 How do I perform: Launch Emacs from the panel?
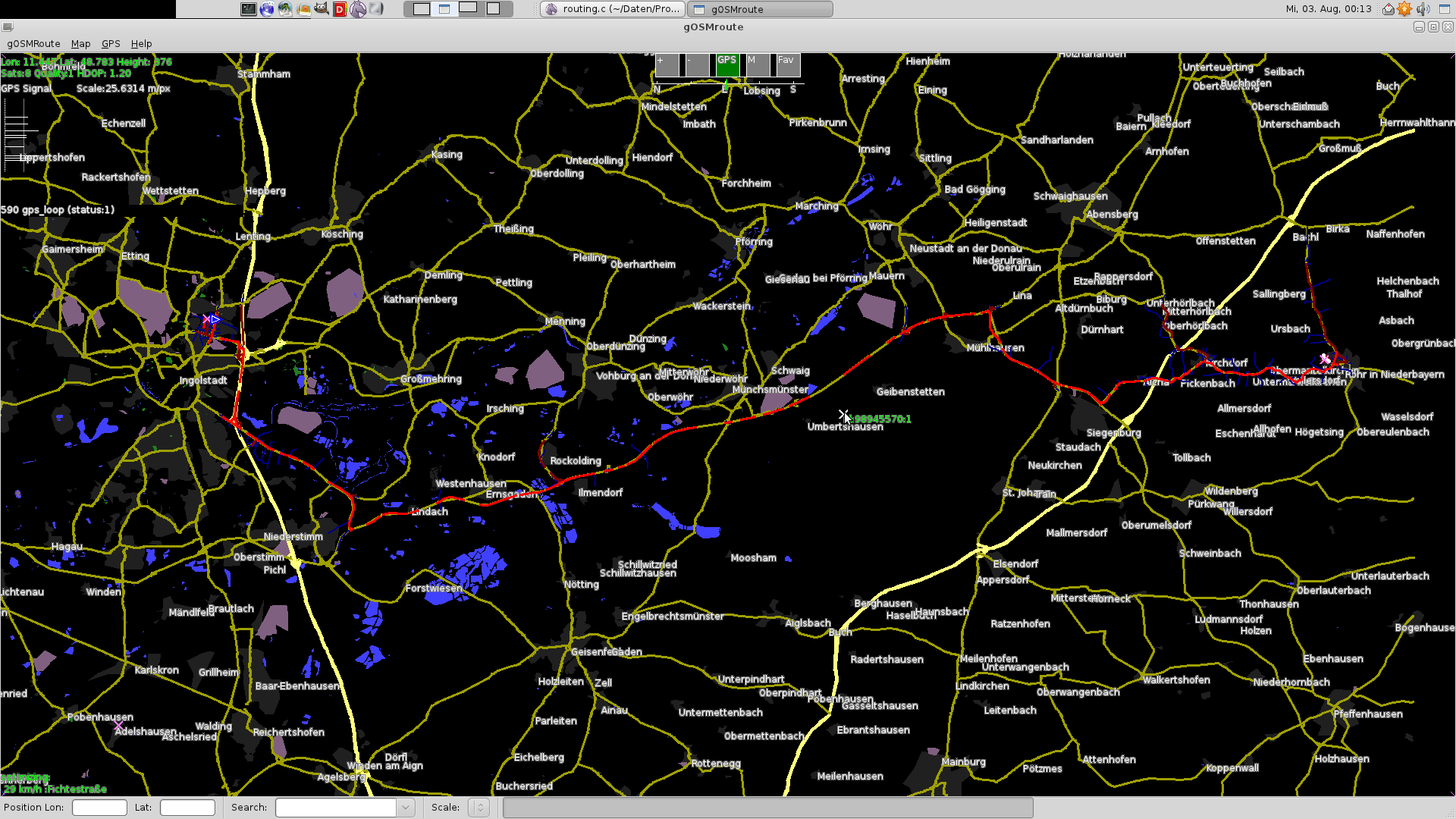[x=358, y=9]
